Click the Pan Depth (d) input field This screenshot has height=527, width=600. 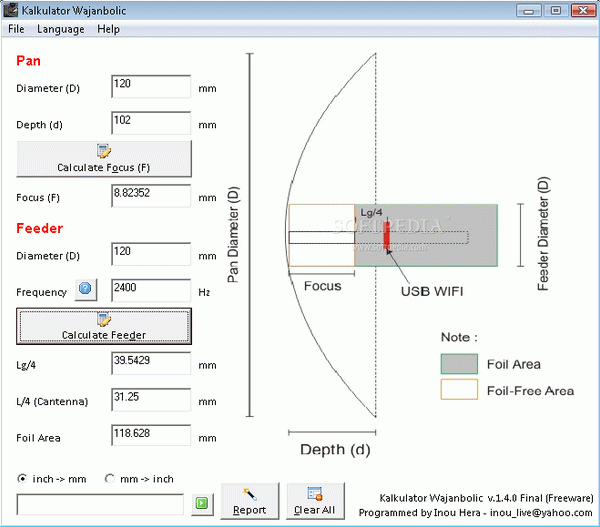coord(150,124)
